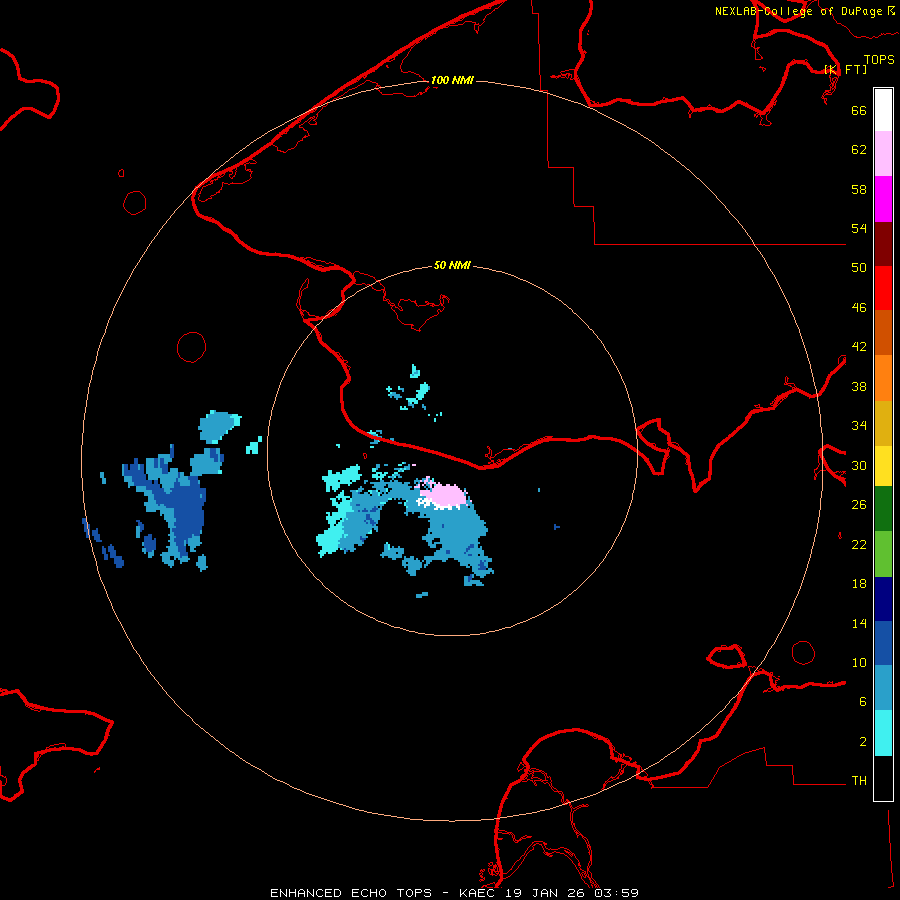Image resolution: width=900 pixels, height=900 pixels.
Task: Click the TOPS legend title
Action: [879, 60]
